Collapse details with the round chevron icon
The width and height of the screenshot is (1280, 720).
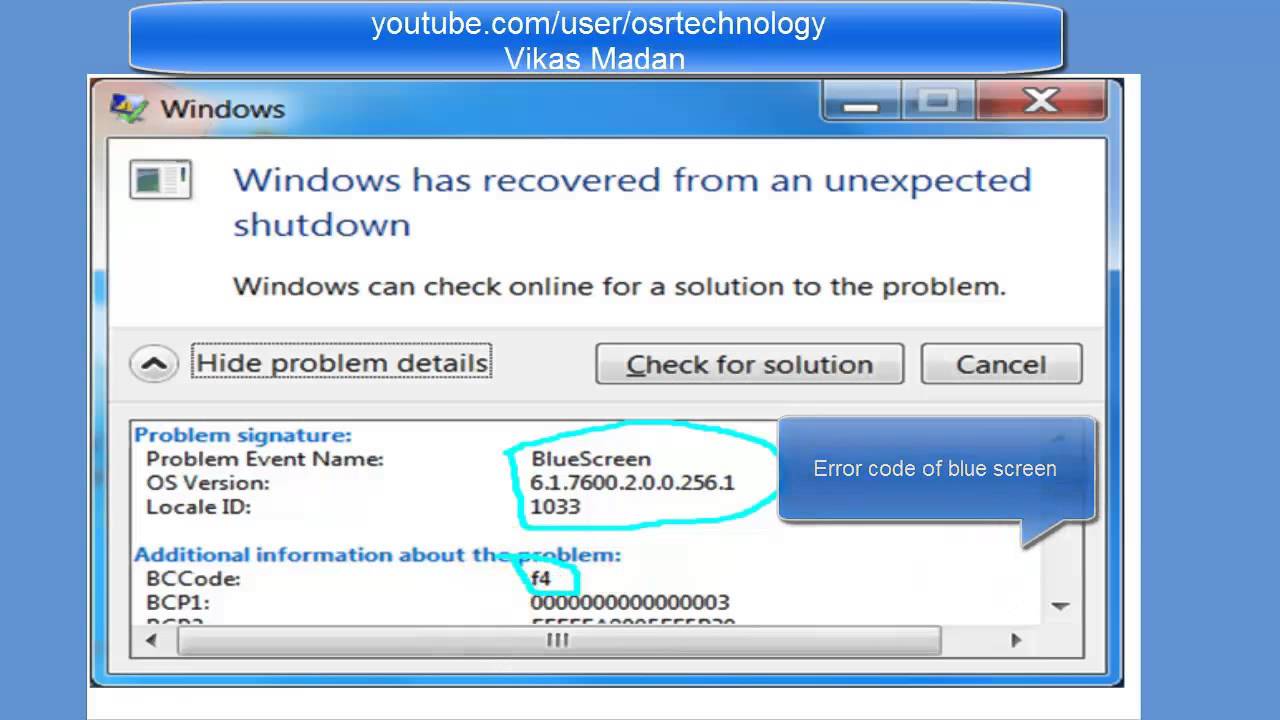(154, 364)
